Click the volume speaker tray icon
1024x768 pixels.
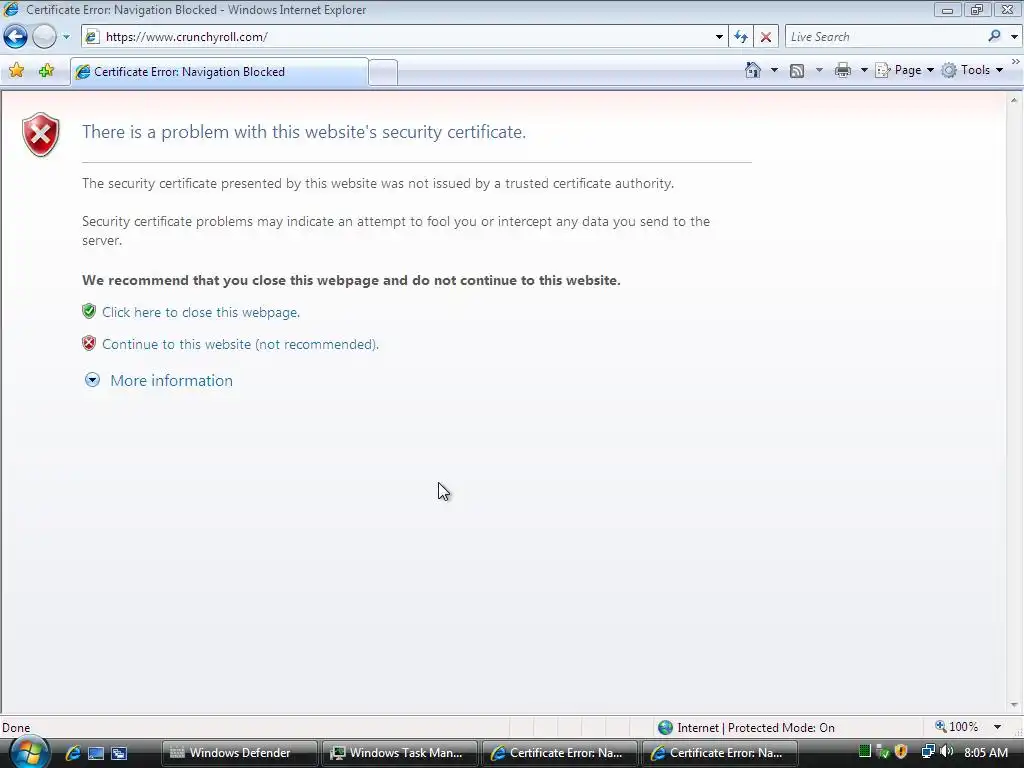(x=946, y=752)
